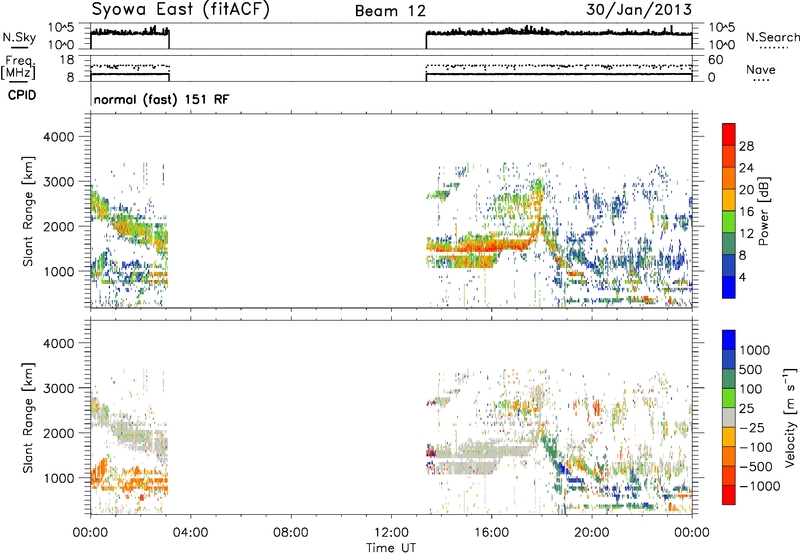Pick the bright blue bottom segment of the Power color bar

(x=729, y=287)
